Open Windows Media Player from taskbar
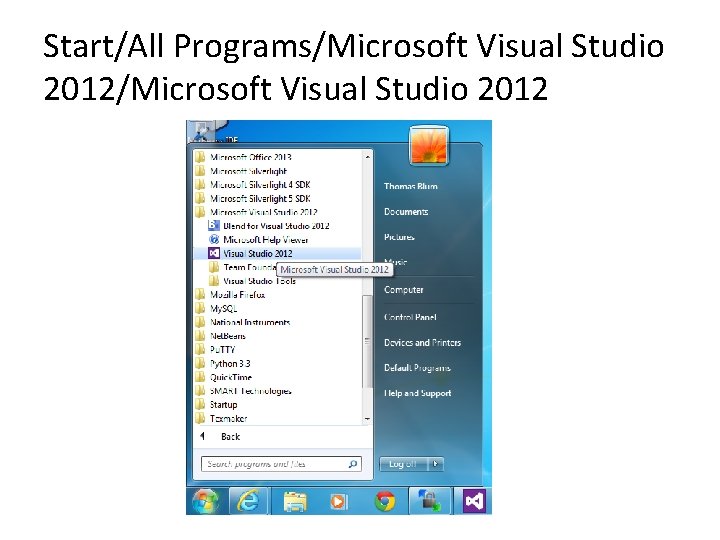This screenshot has height=540, width=720. pyautogui.click(x=339, y=501)
